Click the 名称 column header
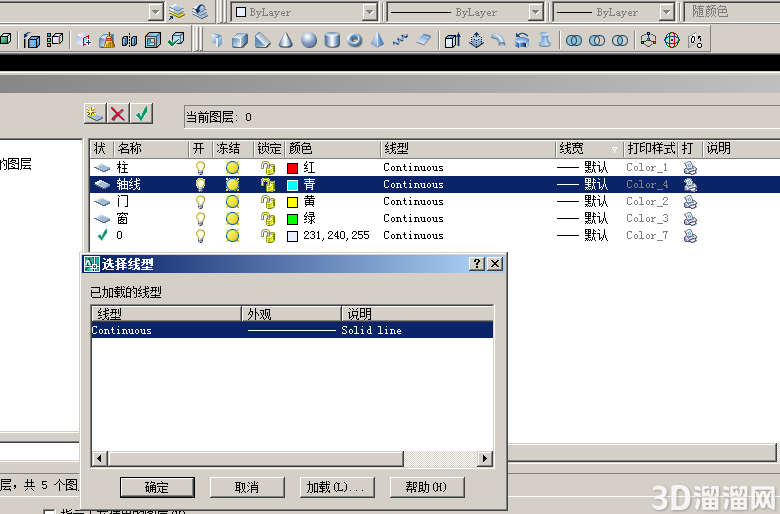The height and width of the screenshot is (514, 780). click(152, 148)
